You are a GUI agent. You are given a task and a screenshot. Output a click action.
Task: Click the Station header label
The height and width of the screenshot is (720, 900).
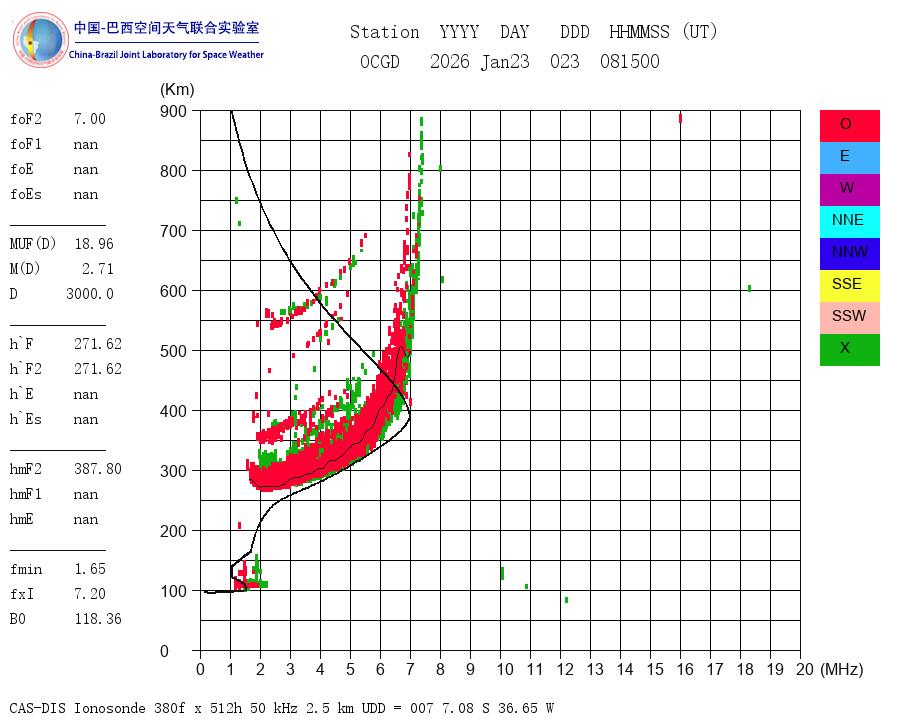point(385,32)
